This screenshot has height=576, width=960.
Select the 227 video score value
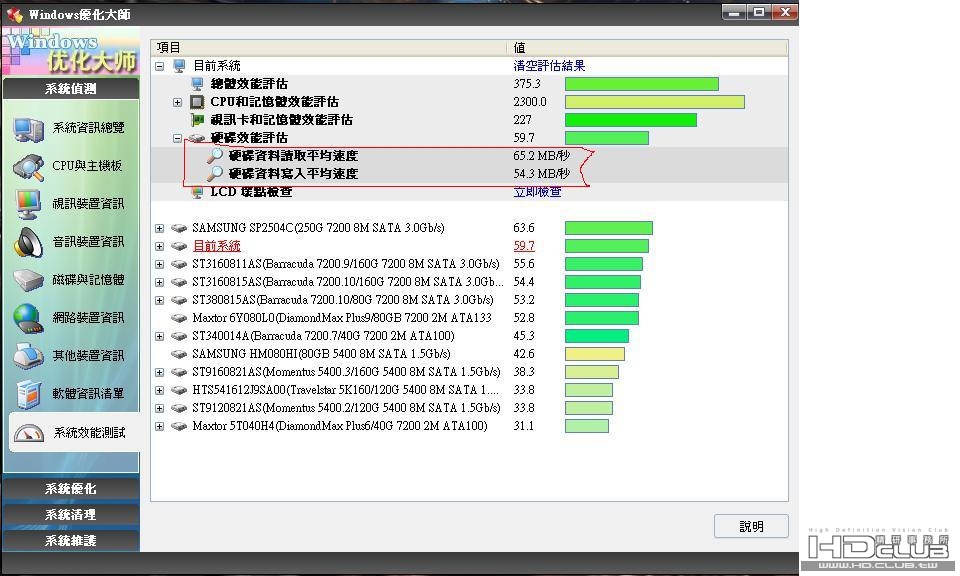[x=522, y=120]
